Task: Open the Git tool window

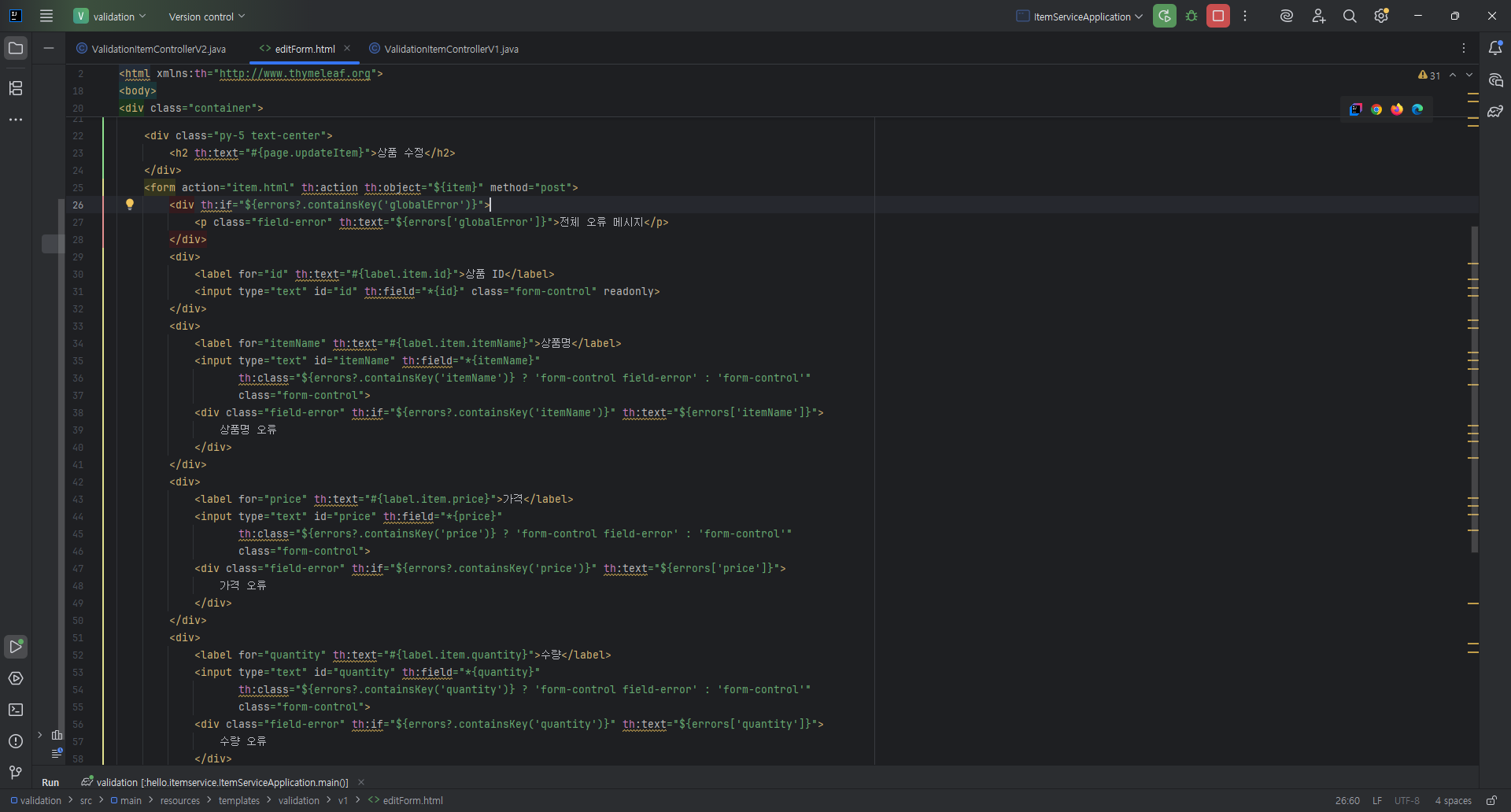Action: 16,773
